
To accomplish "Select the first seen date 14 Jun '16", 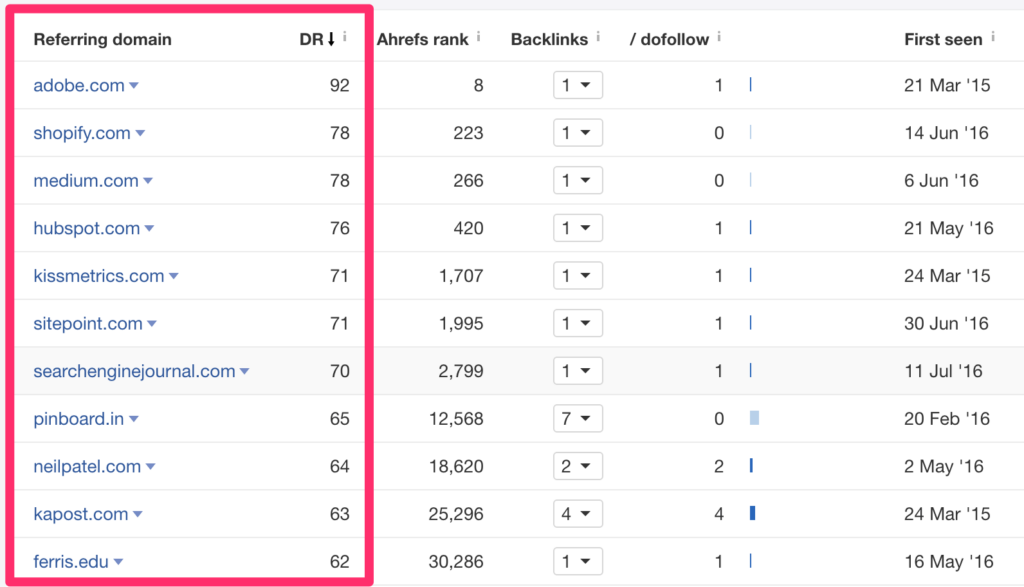I will tap(946, 133).
